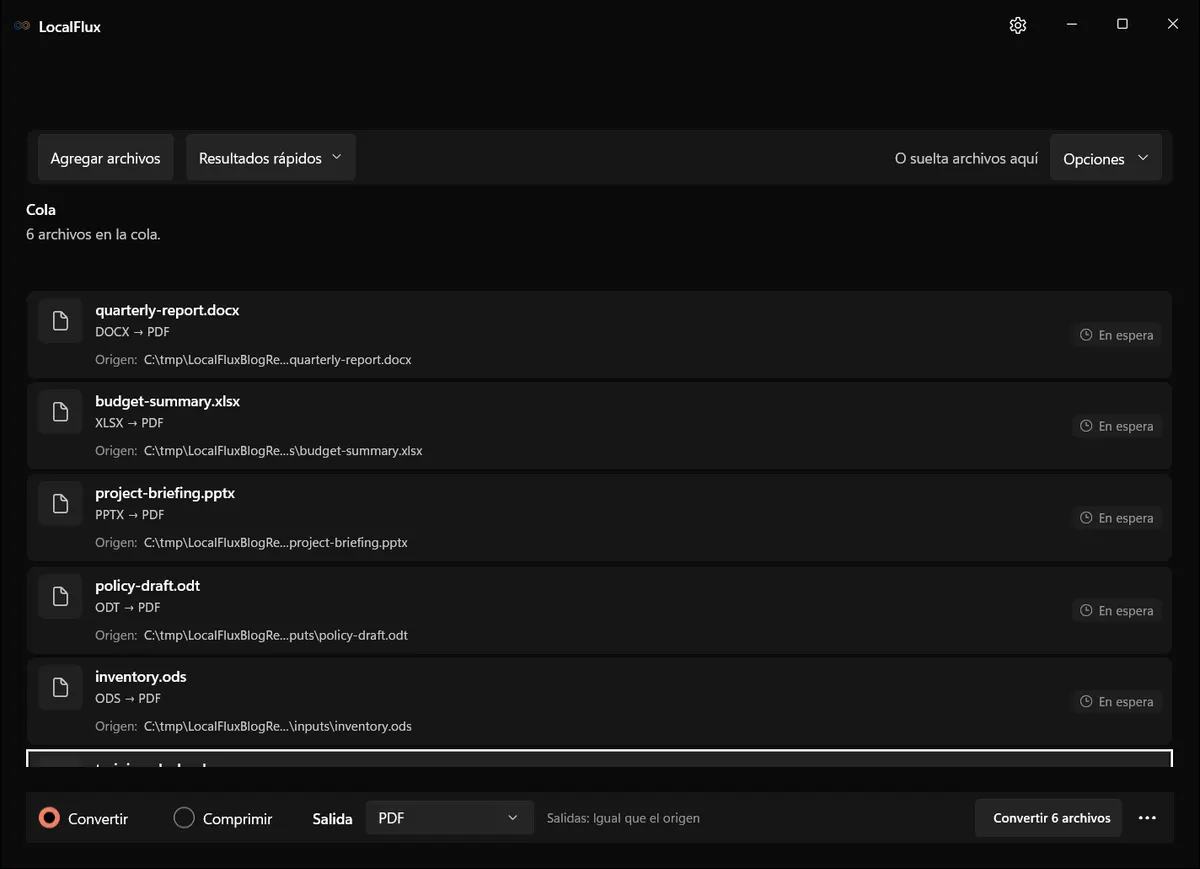This screenshot has width=1200, height=869.
Task: Click file icon for quarterly-report.docx
Action: [60, 320]
